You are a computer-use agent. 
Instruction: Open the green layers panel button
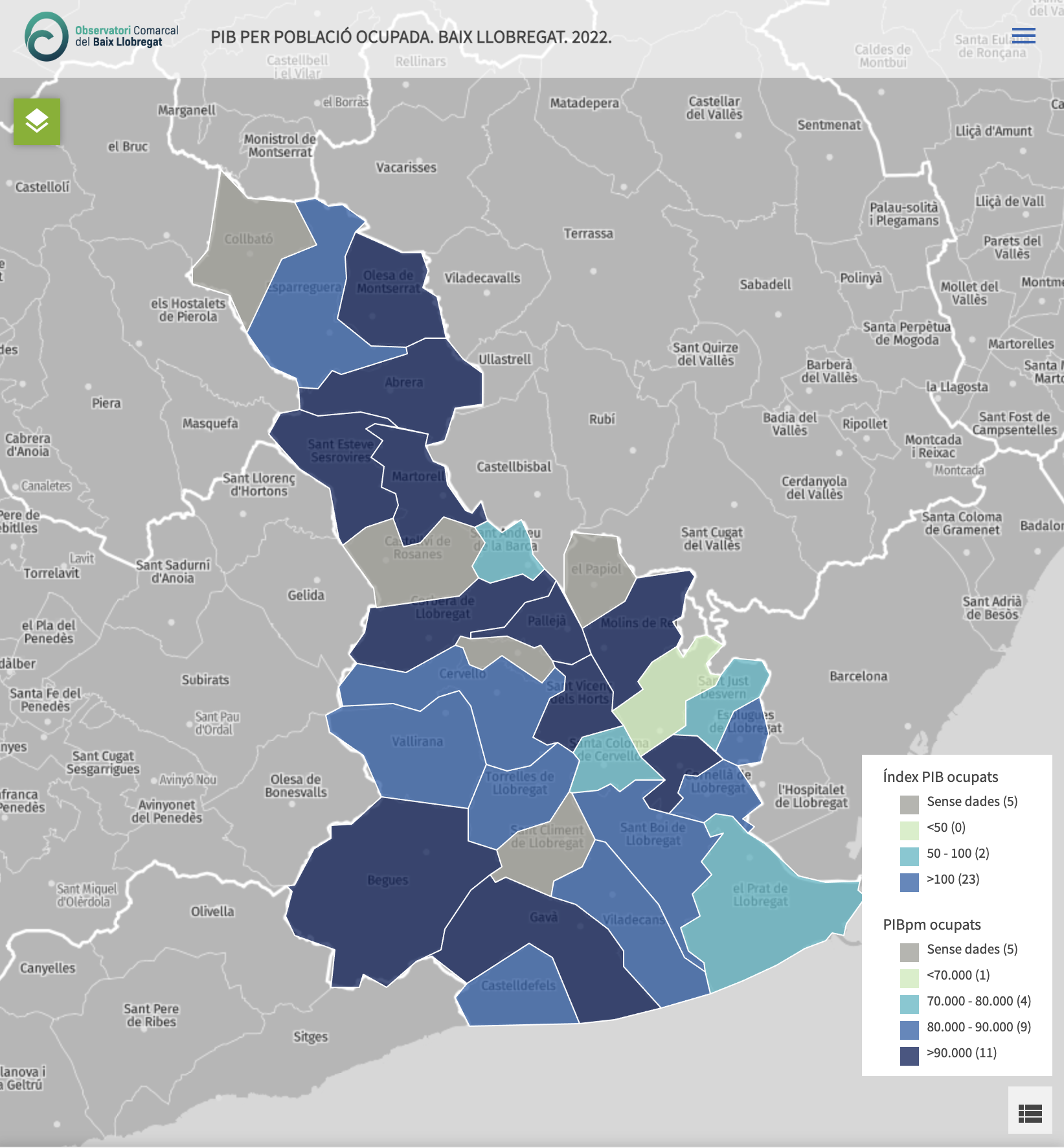[x=37, y=121]
